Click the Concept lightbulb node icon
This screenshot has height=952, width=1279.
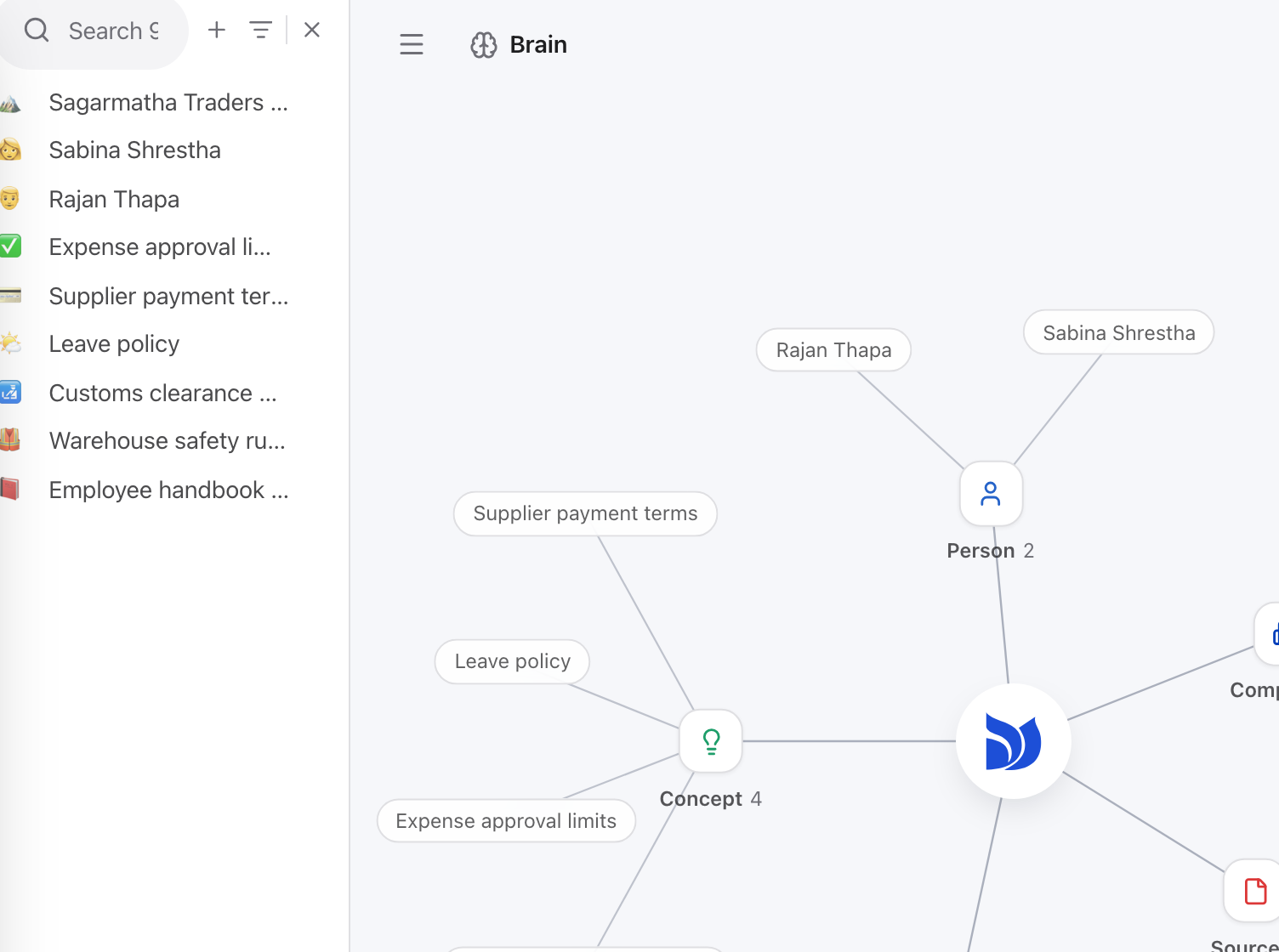click(x=711, y=741)
